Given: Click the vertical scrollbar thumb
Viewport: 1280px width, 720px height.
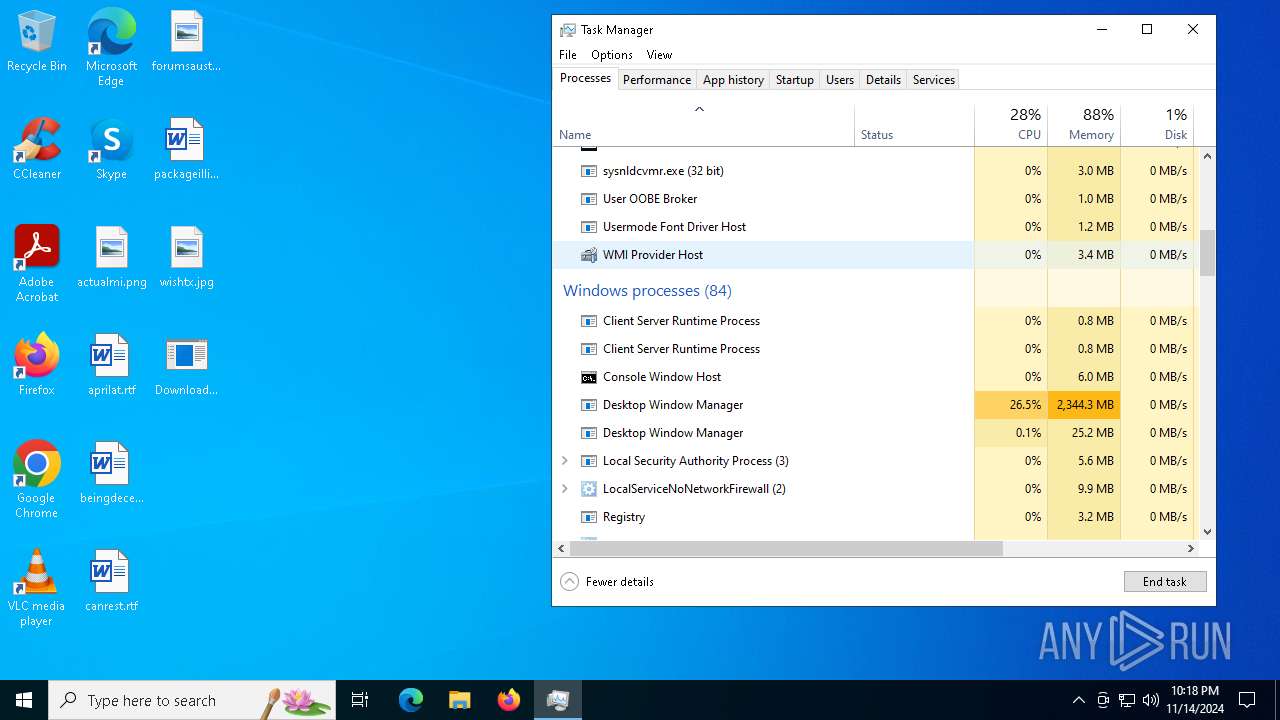Looking at the screenshot, I should click(1207, 253).
